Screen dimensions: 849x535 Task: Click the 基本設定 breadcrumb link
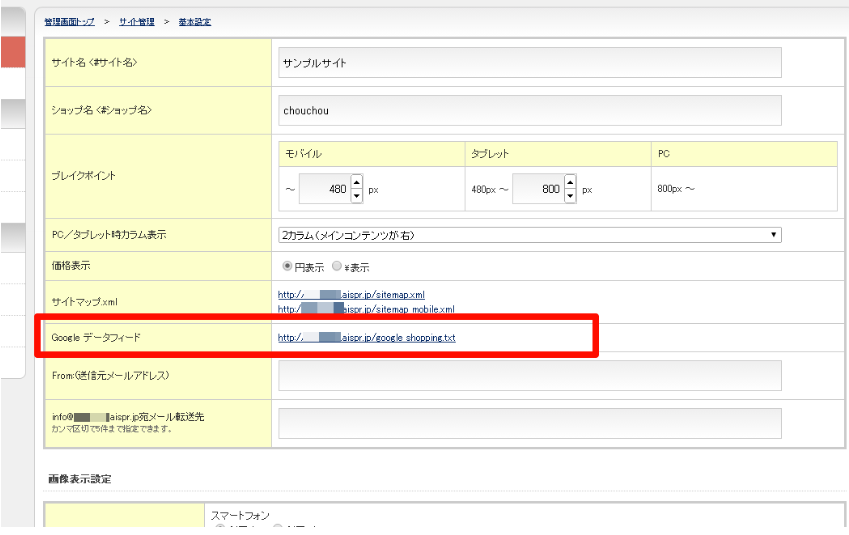[x=194, y=21]
